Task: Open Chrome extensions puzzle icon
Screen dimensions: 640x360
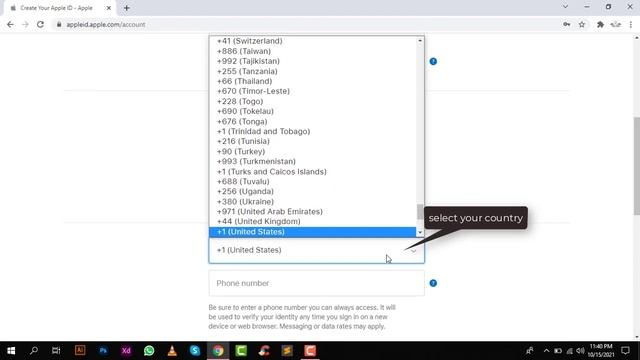Action: 600,24
